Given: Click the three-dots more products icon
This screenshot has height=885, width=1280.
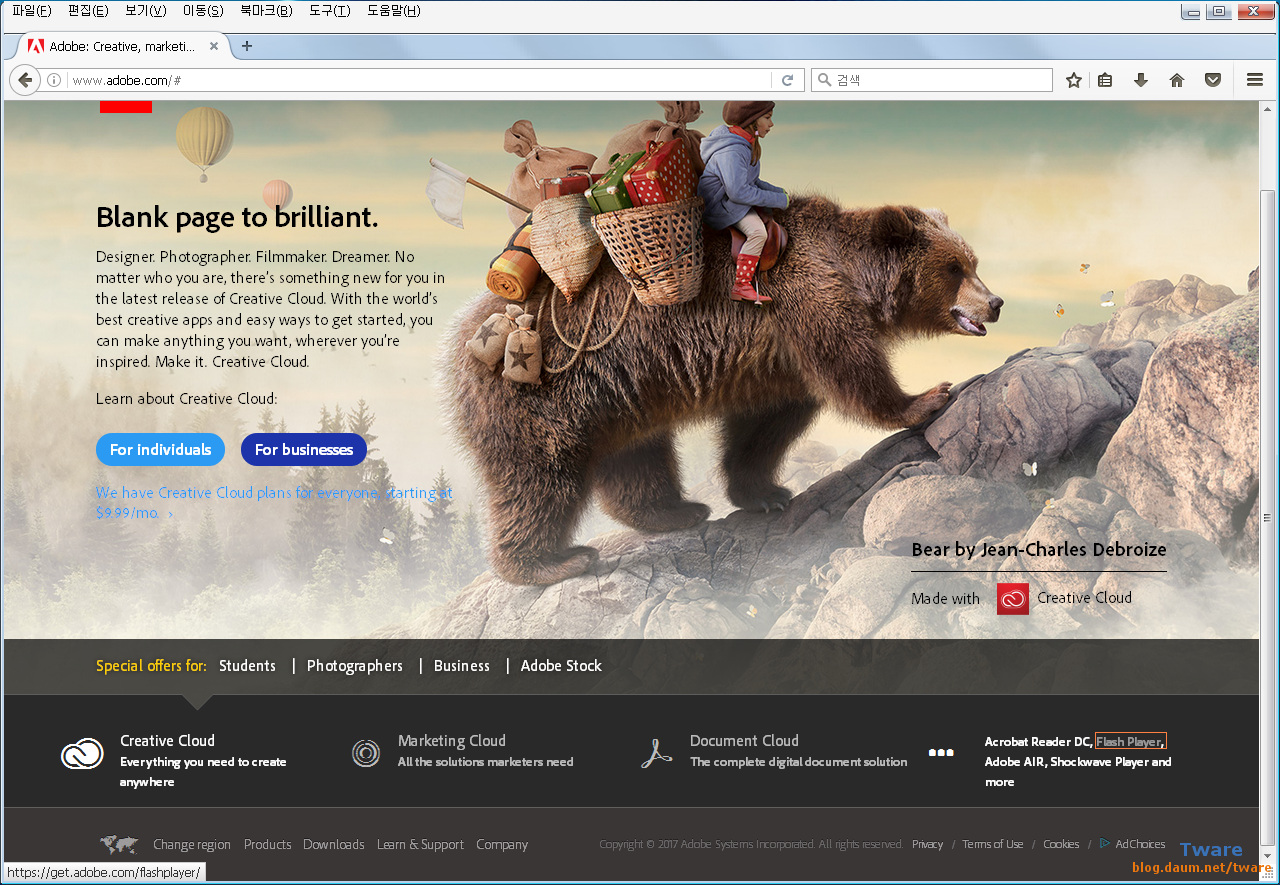Looking at the screenshot, I should tap(941, 753).
